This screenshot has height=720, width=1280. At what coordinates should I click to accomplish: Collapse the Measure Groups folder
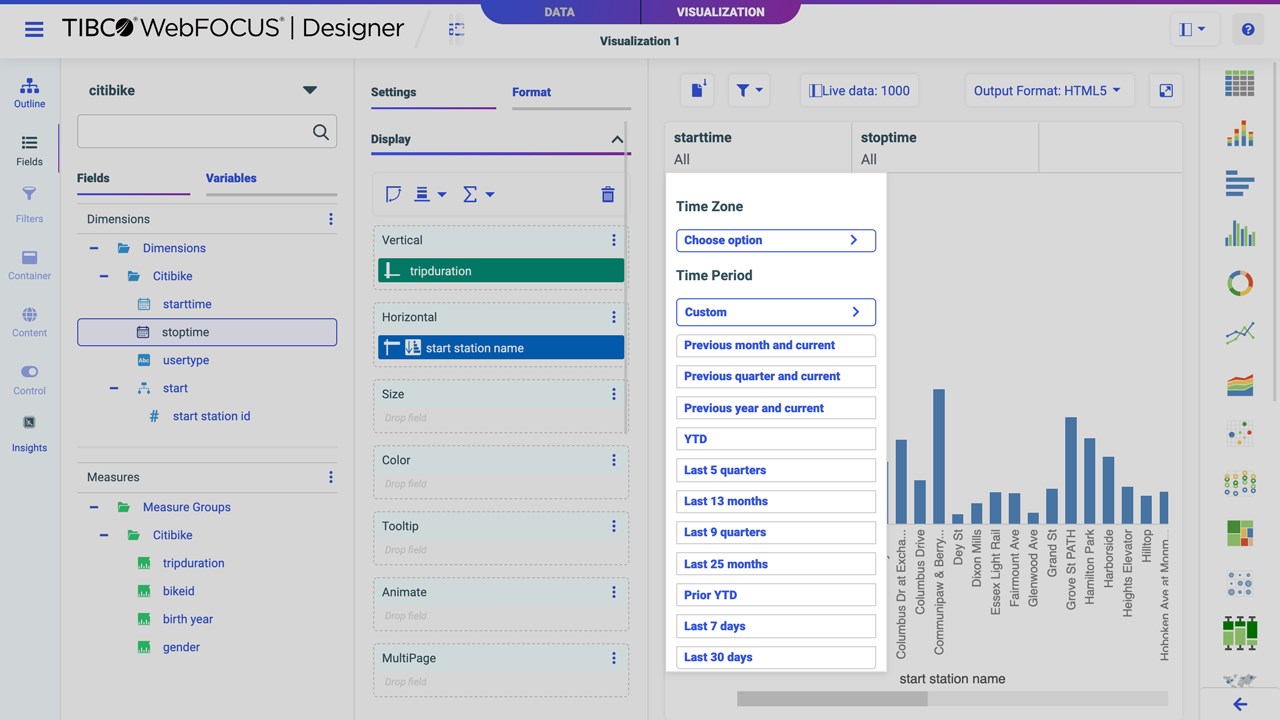click(94, 507)
